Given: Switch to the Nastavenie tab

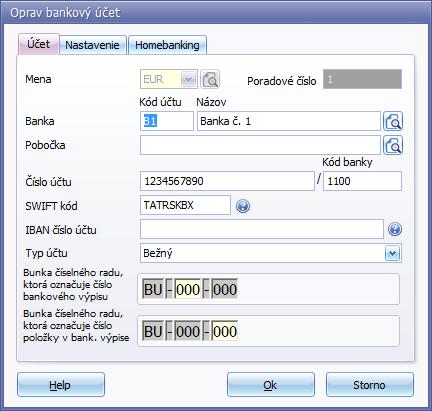Looking at the screenshot, I should coord(92,45).
